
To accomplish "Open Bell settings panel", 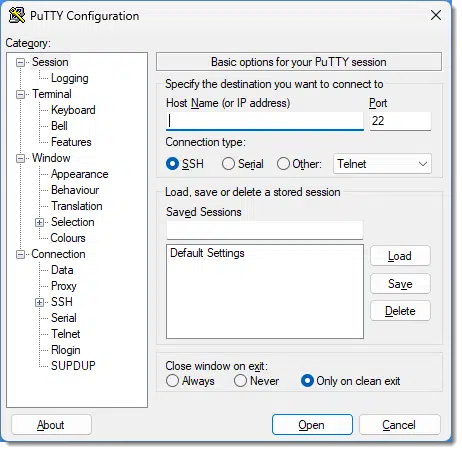I will [x=59, y=126].
